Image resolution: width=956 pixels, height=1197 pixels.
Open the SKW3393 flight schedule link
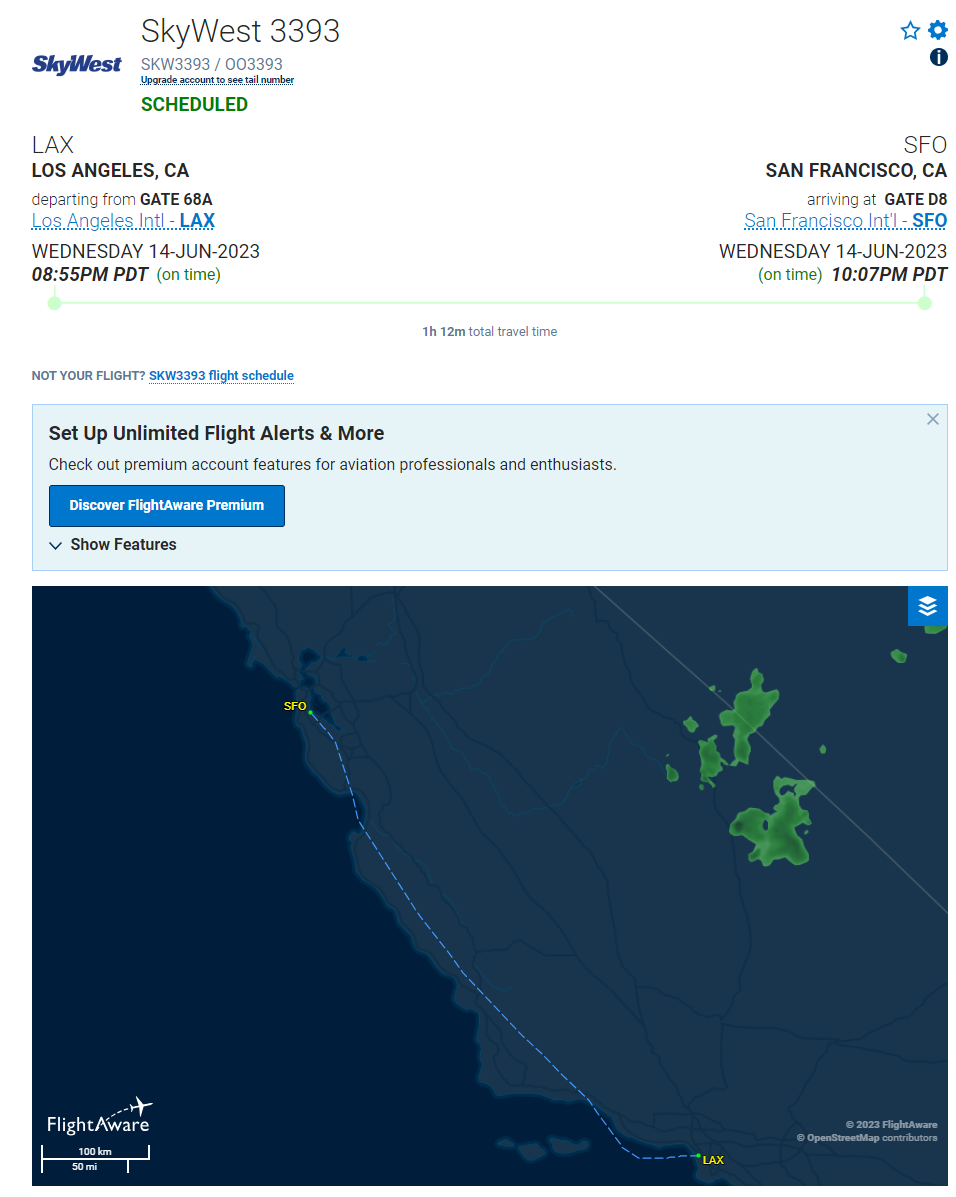pyautogui.click(x=221, y=376)
